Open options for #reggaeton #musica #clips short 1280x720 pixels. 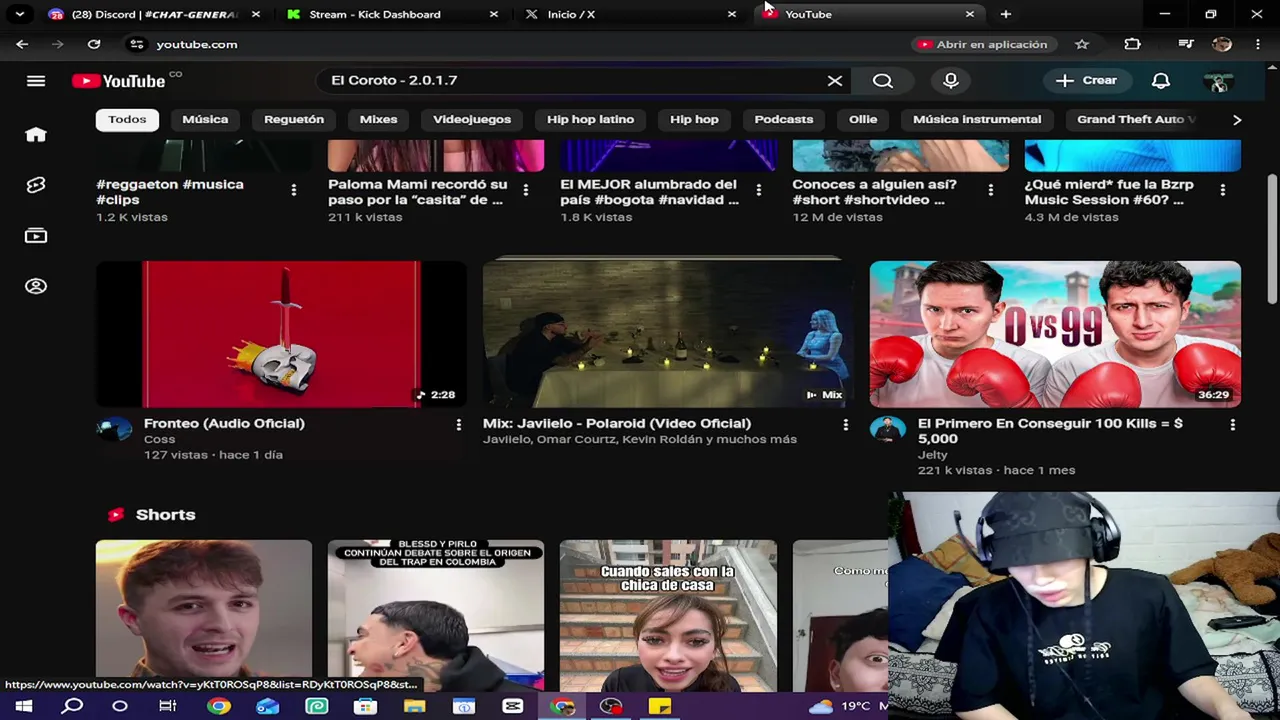click(293, 190)
